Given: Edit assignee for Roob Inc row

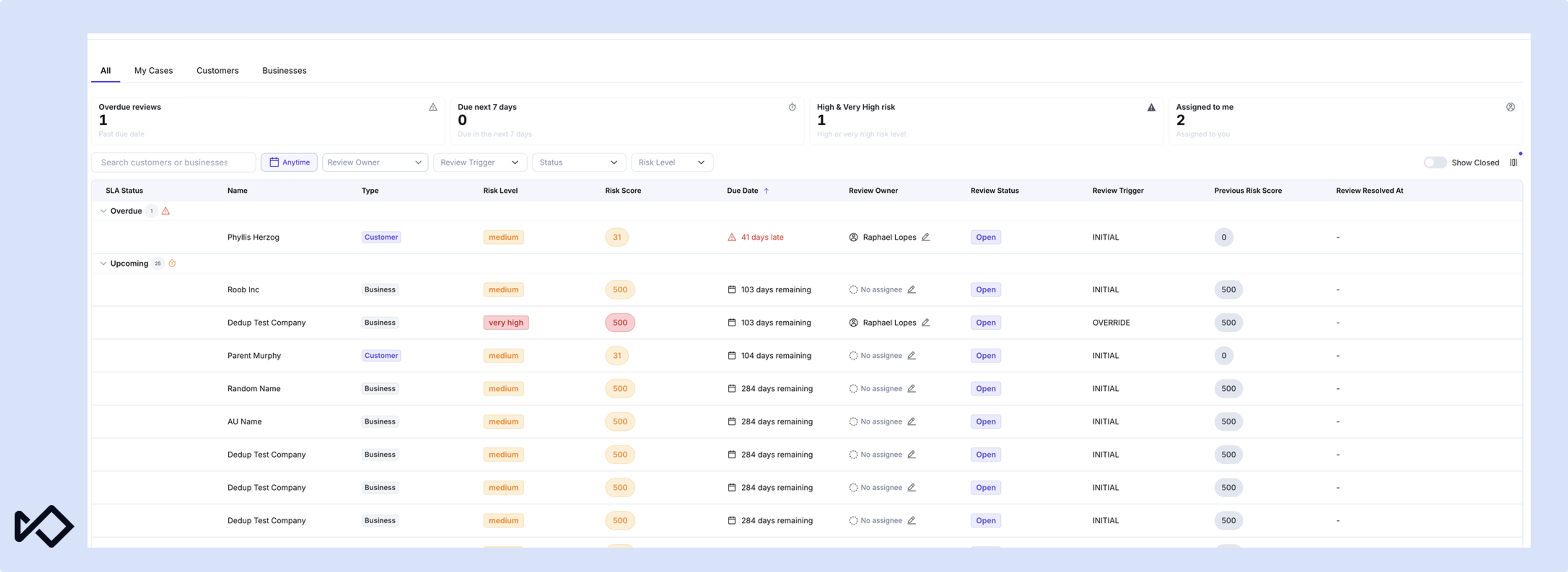Looking at the screenshot, I should (x=911, y=289).
